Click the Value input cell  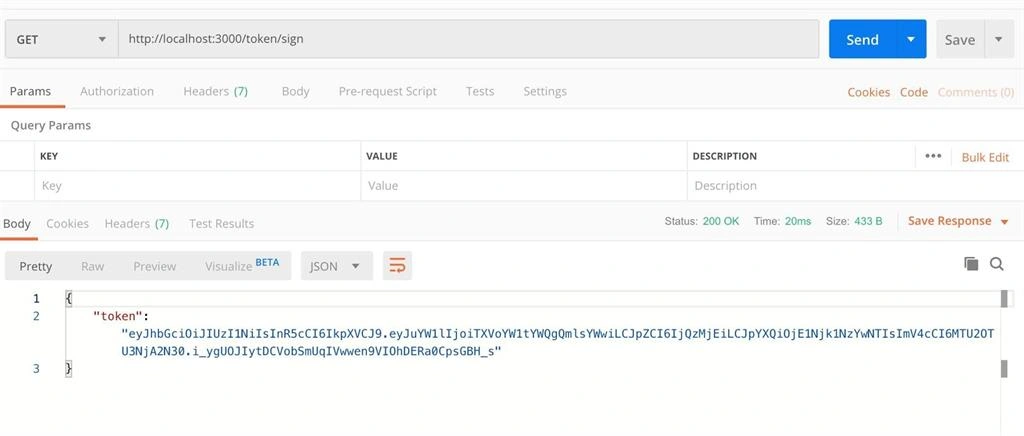(x=523, y=186)
